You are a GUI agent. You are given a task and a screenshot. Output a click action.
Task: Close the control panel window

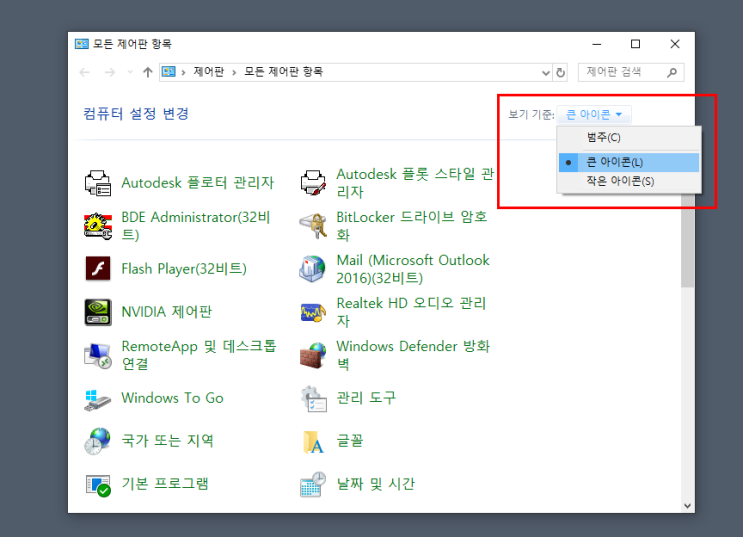(675, 44)
